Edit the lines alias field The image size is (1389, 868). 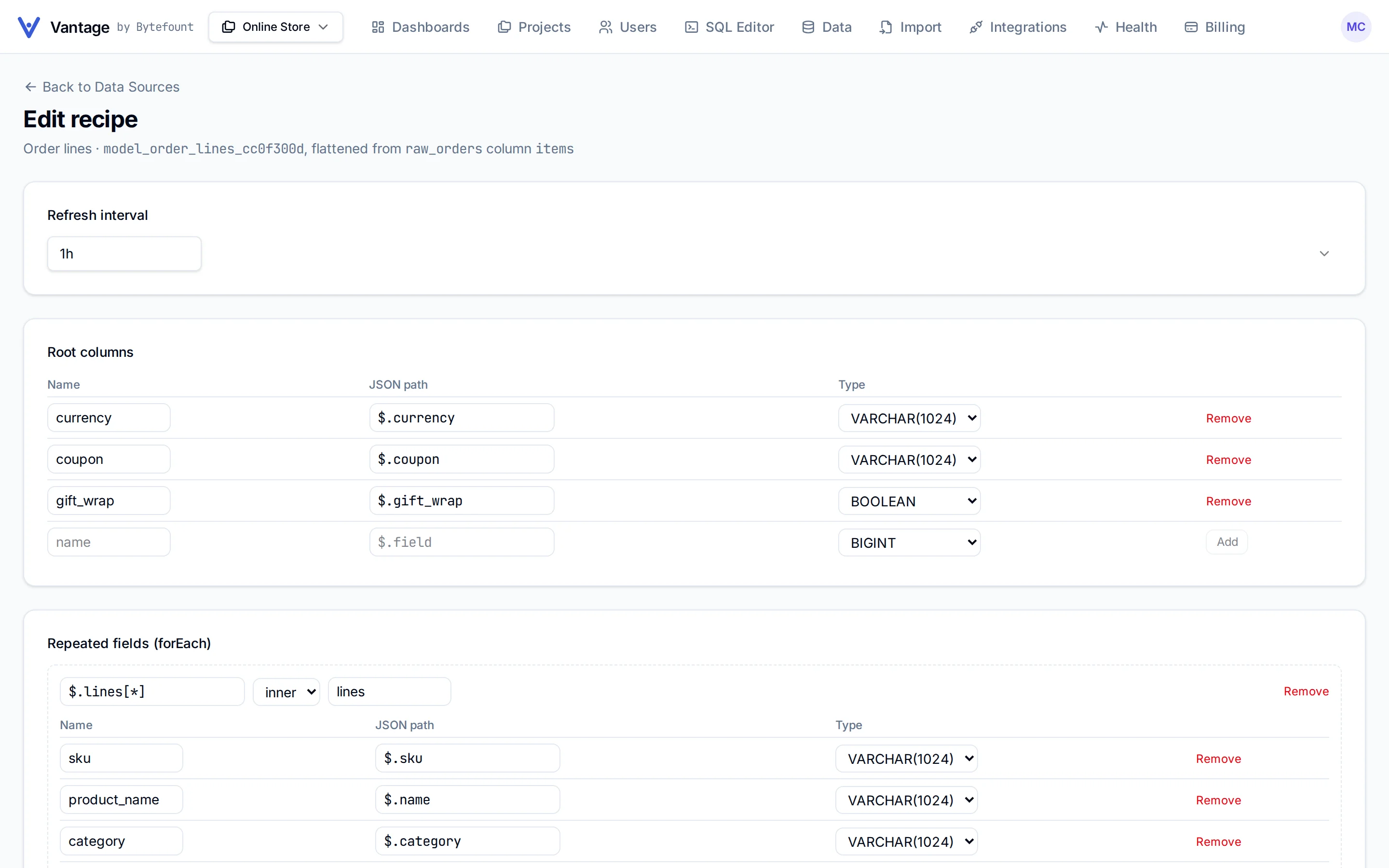coord(389,691)
